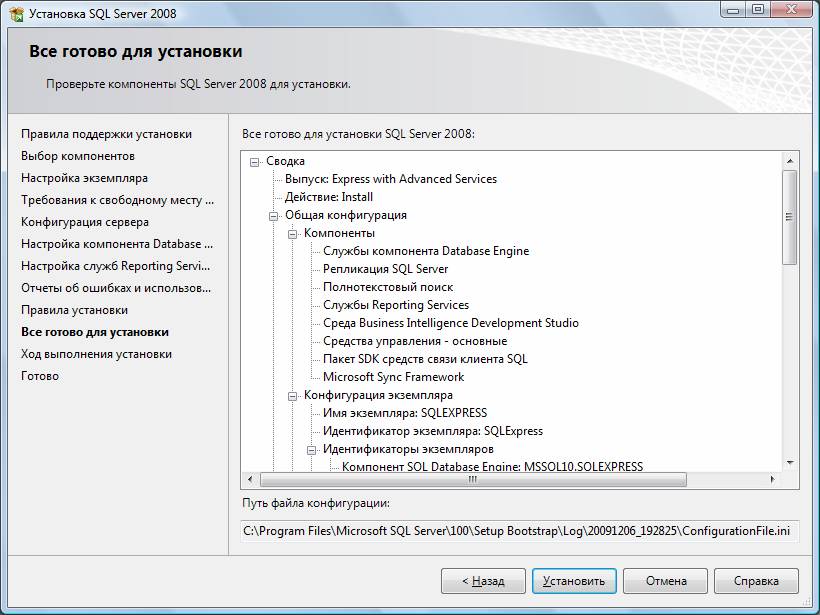Click the horizontal scrollbar thumb in the tree
Viewport: 820px width, 615px height.
[x=472, y=480]
